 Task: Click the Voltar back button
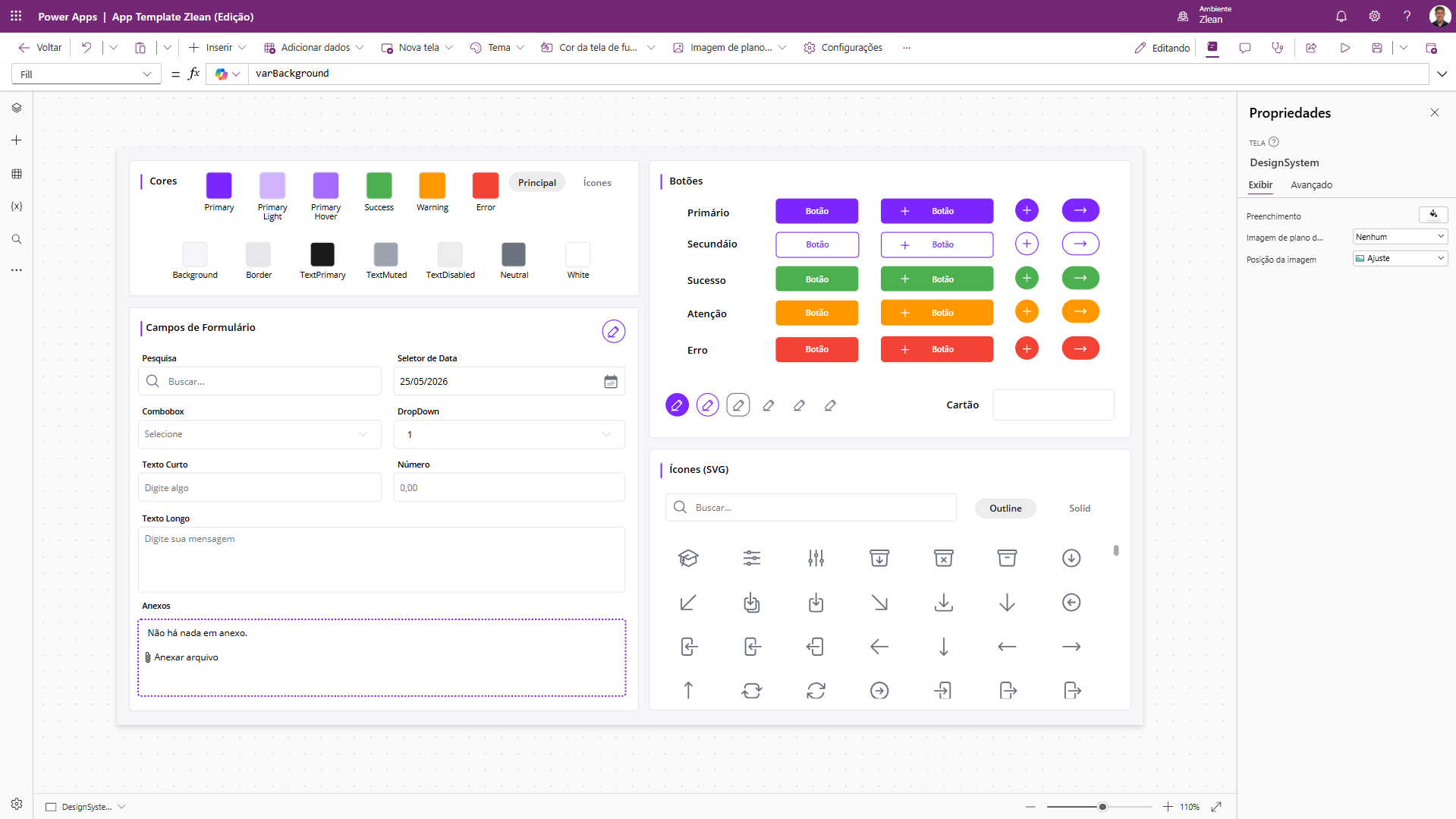point(40,48)
